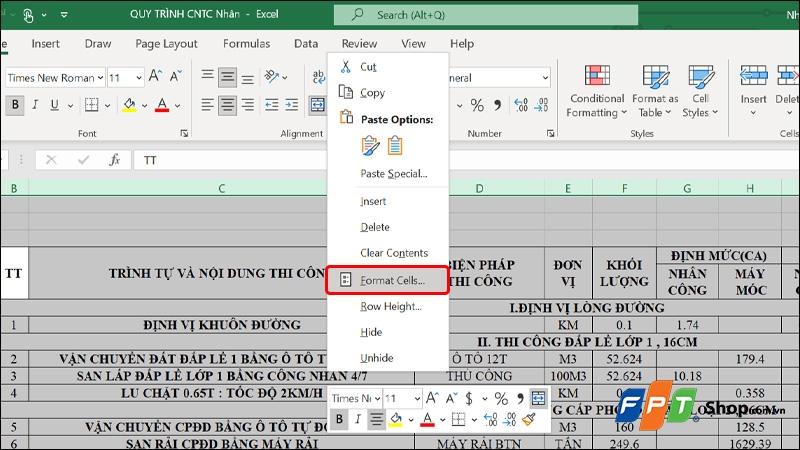This screenshot has height=450, width=800.
Task: Switch to the Formulas tab
Action: click(x=246, y=44)
